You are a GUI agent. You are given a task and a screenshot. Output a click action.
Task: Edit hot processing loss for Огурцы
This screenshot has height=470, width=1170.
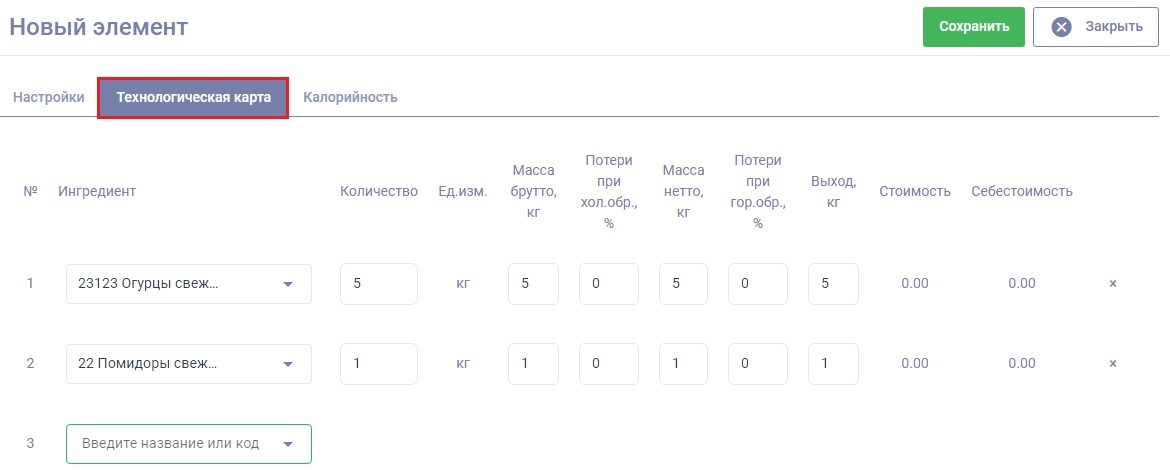pyautogui.click(x=757, y=284)
